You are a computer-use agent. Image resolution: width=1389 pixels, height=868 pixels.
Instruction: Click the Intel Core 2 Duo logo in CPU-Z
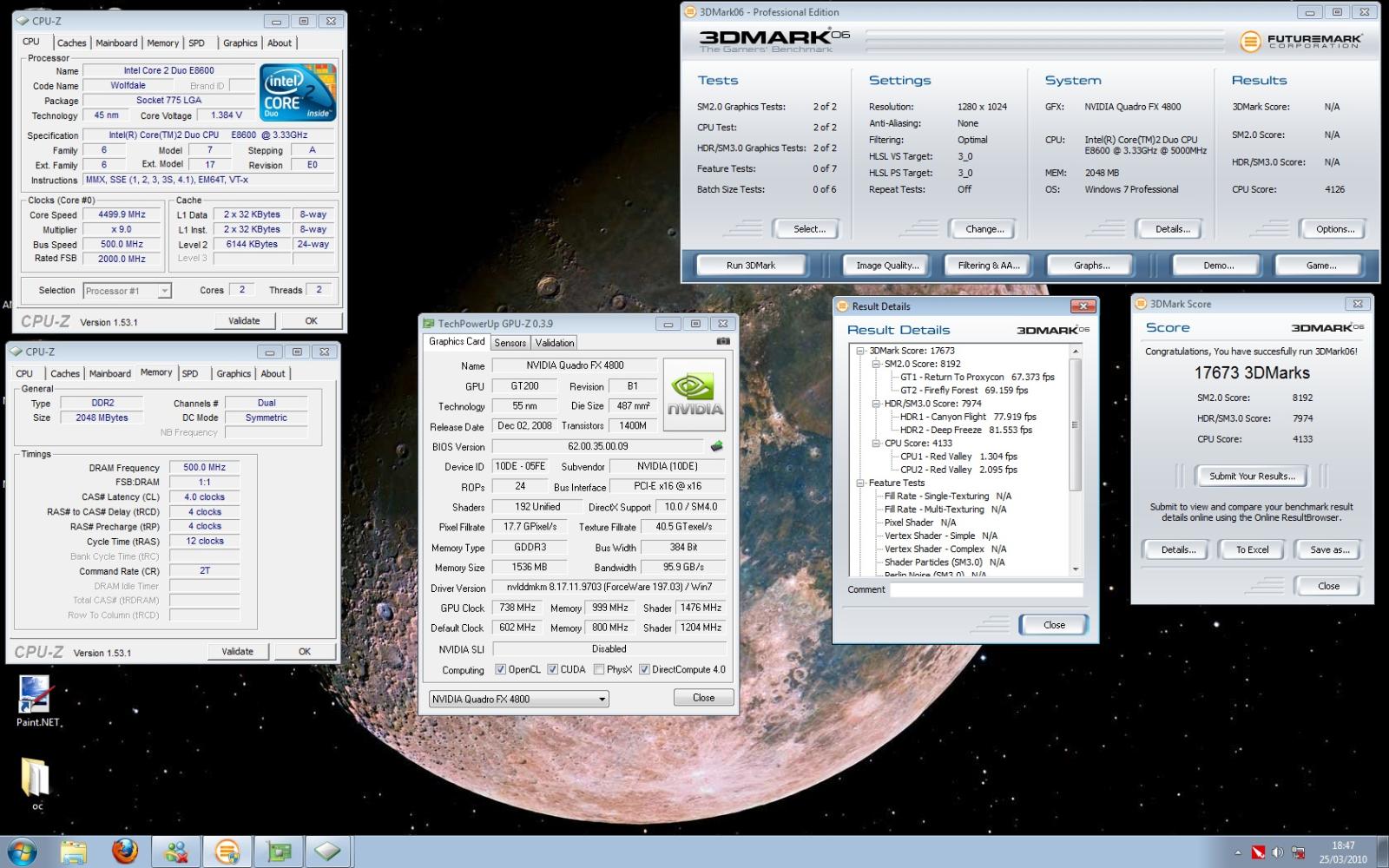(x=298, y=93)
